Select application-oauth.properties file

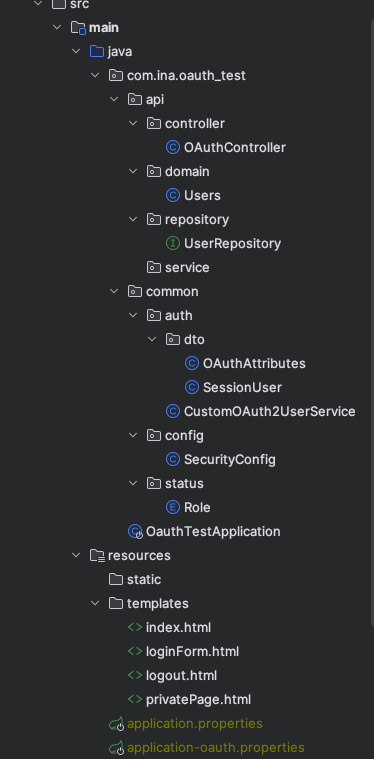215,747
